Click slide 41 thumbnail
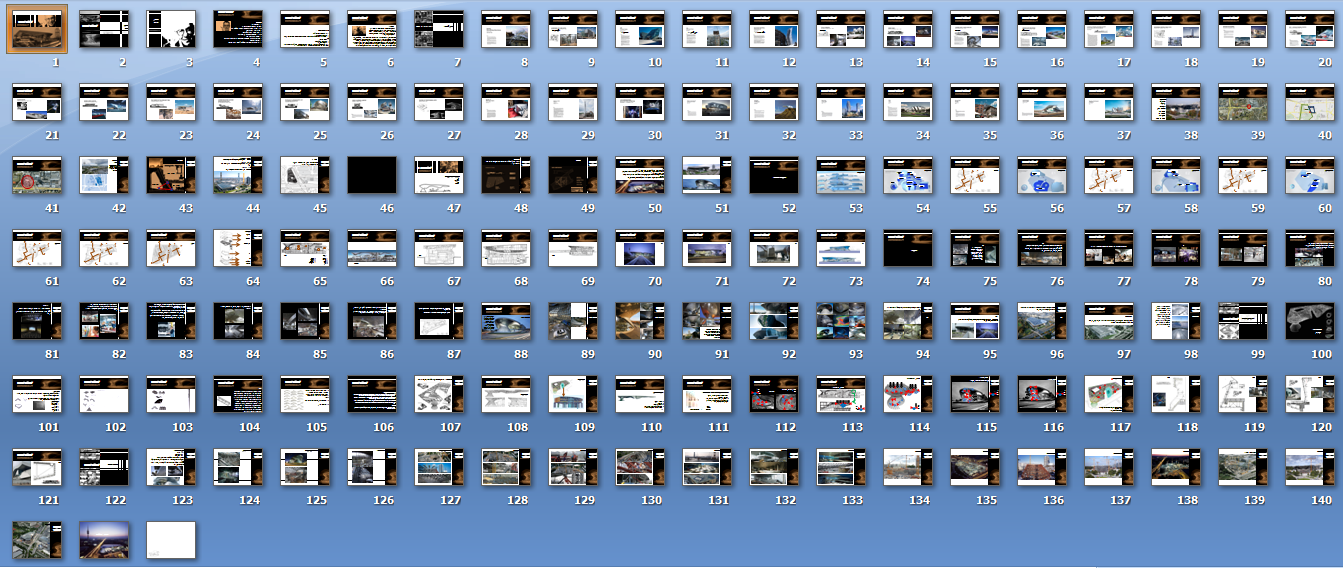This screenshot has height=568, width=1343. click(37, 175)
